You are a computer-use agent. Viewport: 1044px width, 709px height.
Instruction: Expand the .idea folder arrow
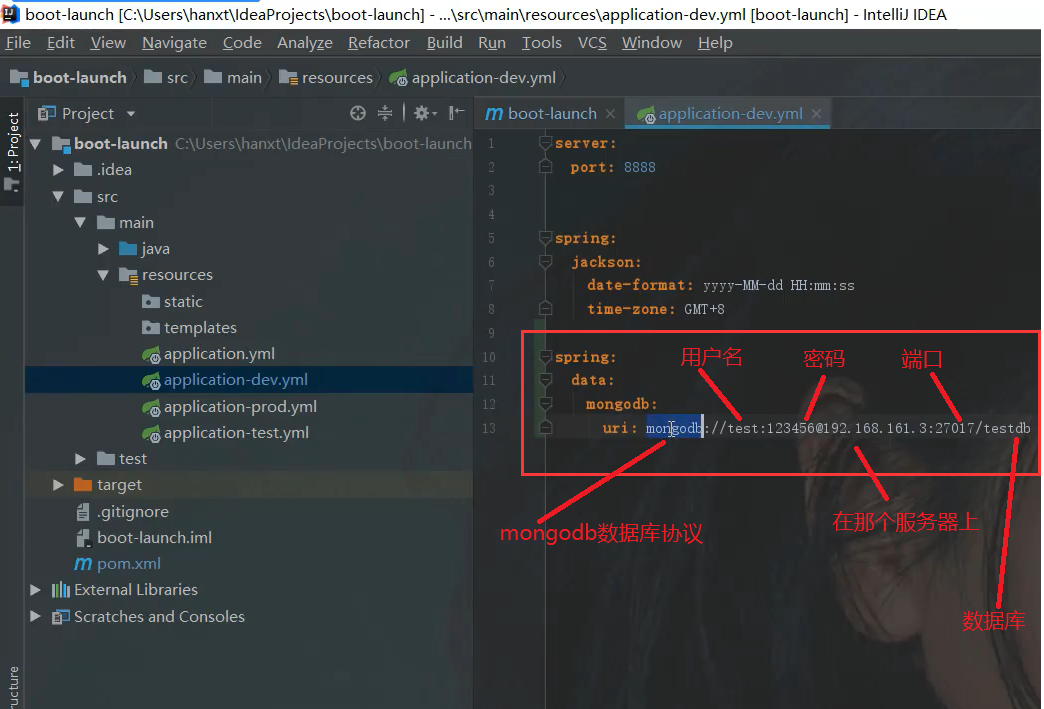pyautogui.click(x=58, y=170)
